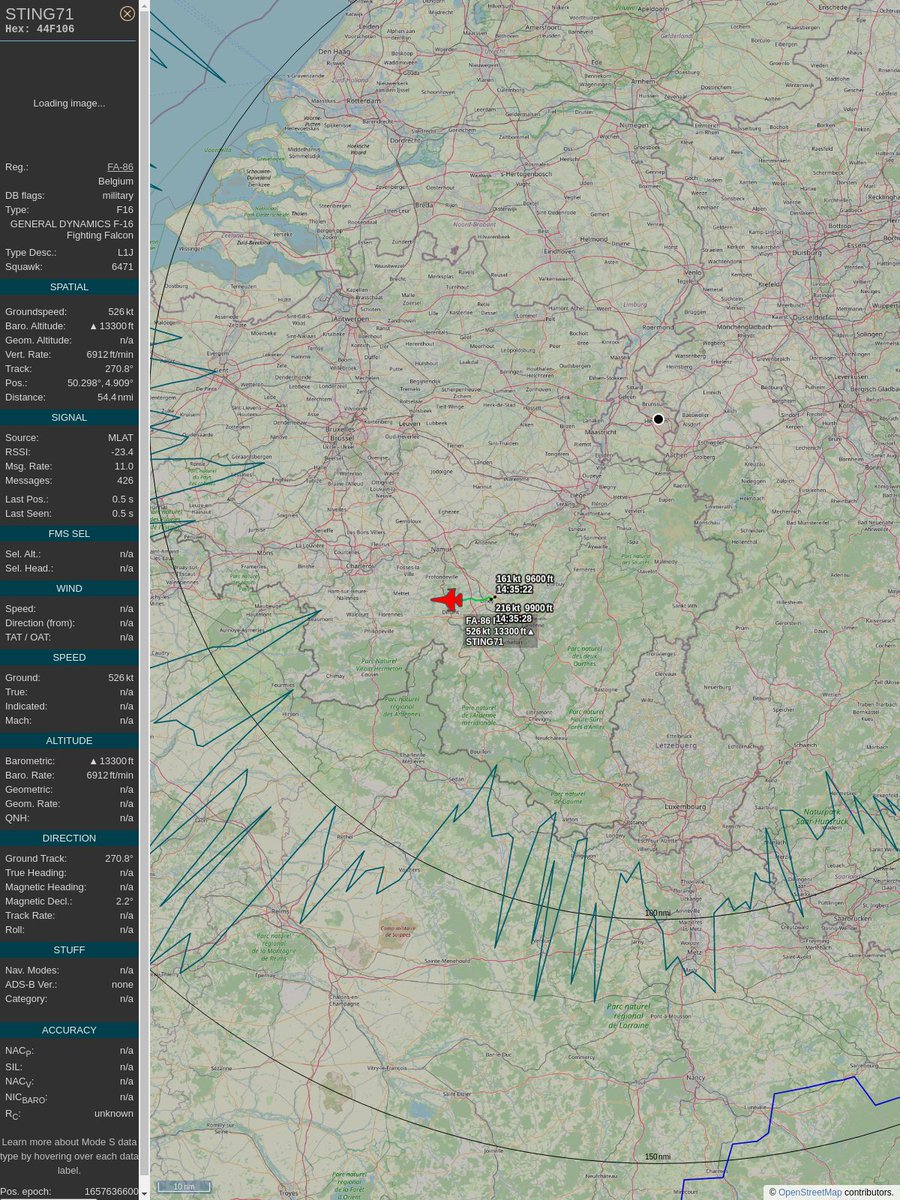Screen dimensions: 900x1200
Task: Click the FA-86 label above the aircraft tag
Action: pos(478,620)
